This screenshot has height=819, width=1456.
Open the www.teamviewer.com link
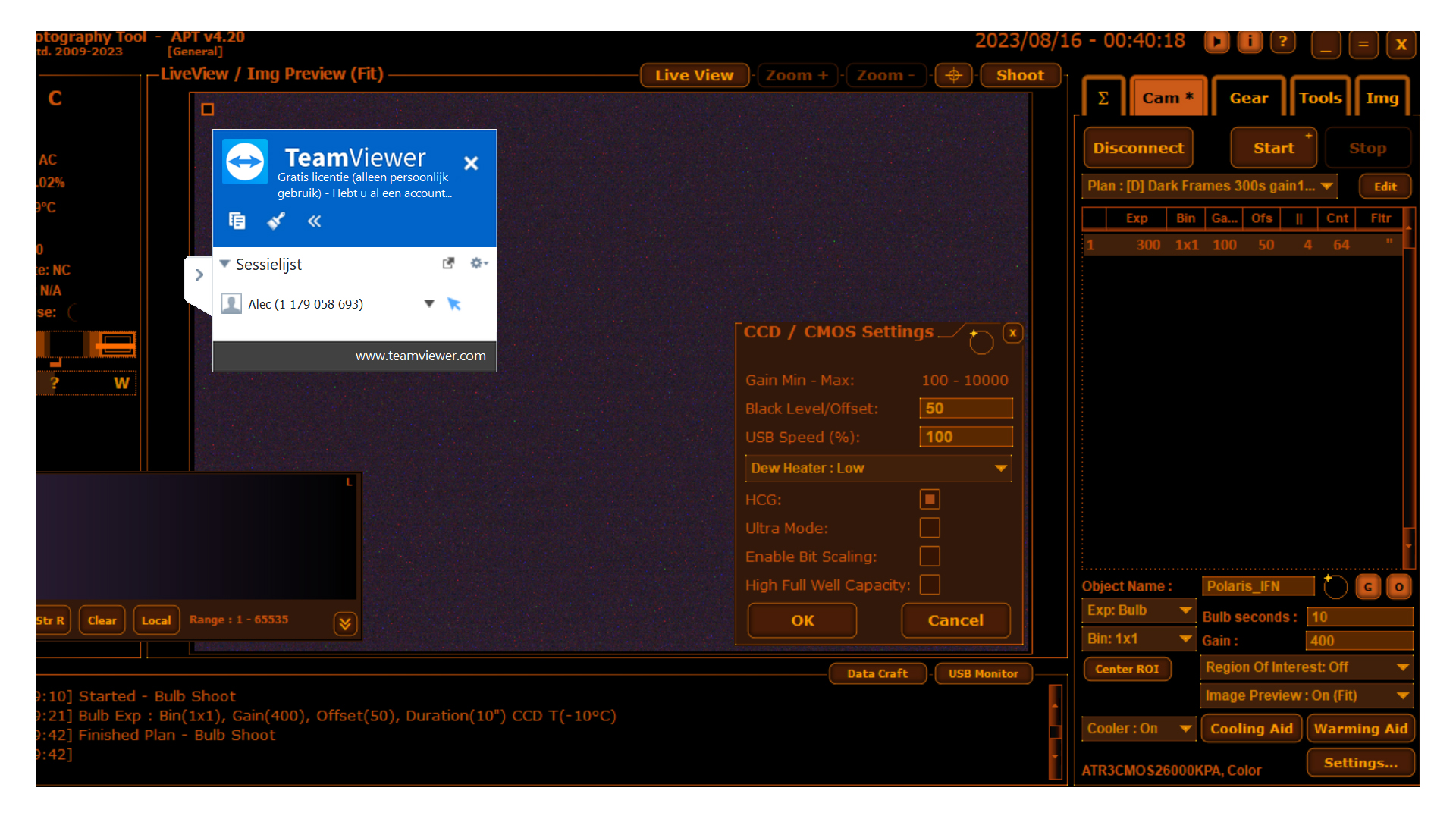point(420,356)
